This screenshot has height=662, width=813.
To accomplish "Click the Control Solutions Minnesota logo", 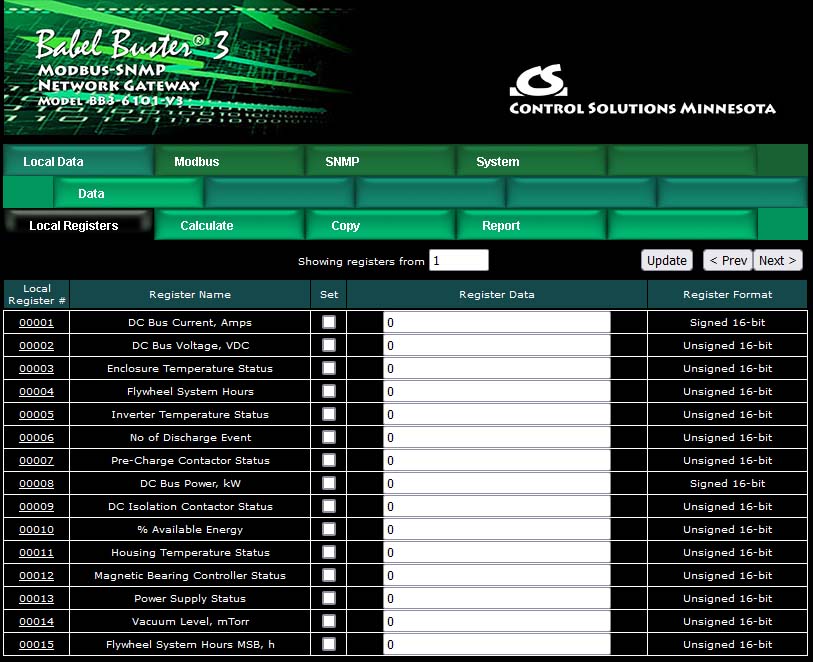I will tap(641, 91).
